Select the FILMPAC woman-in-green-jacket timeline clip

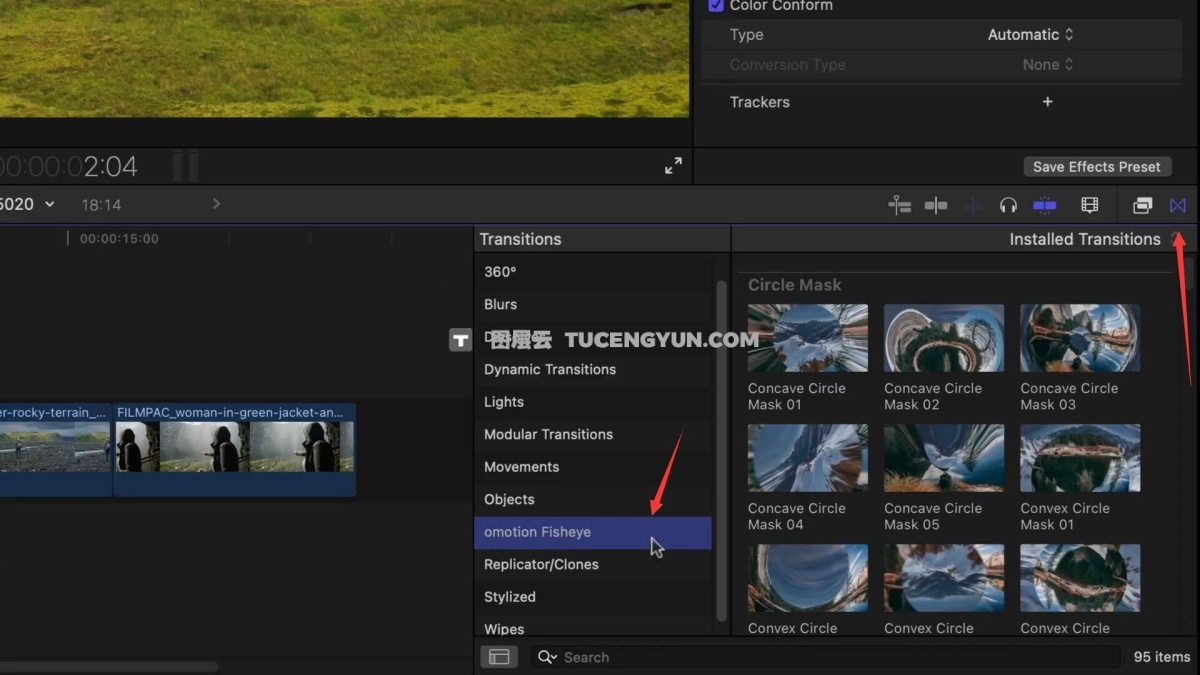(235, 449)
